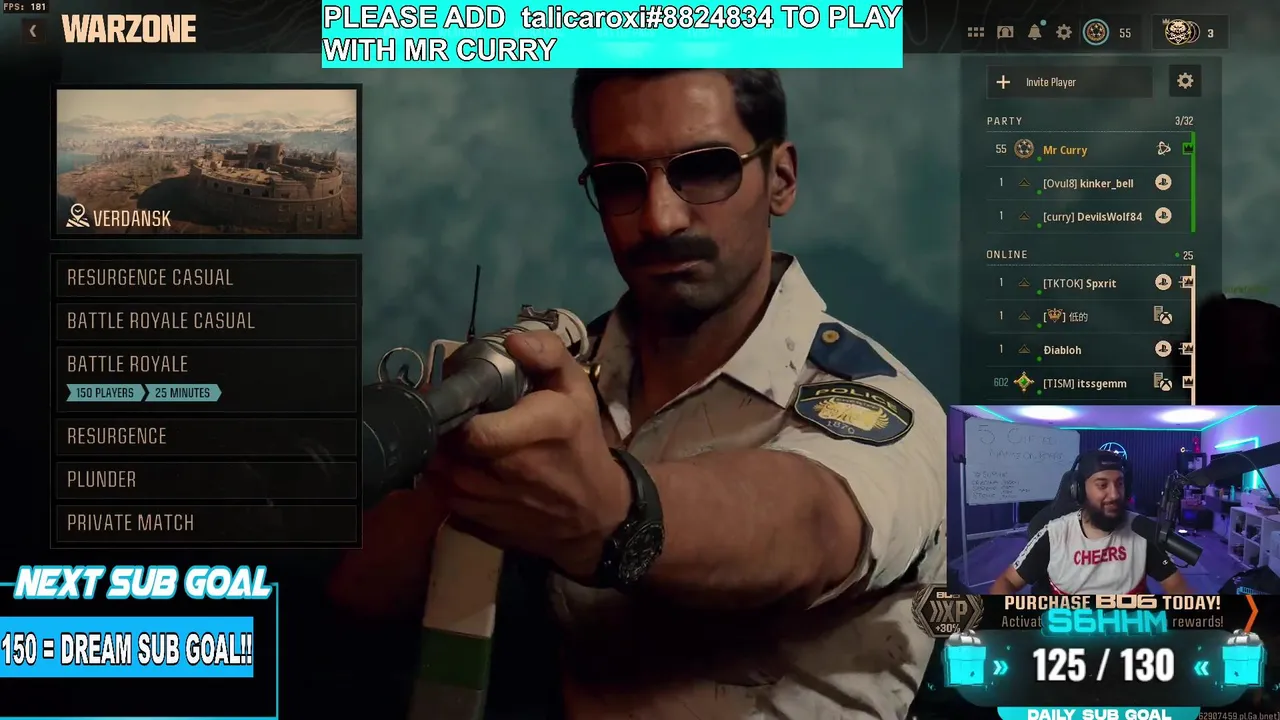
Task: Select Battle Royale Casual mode
Action: click(206, 320)
